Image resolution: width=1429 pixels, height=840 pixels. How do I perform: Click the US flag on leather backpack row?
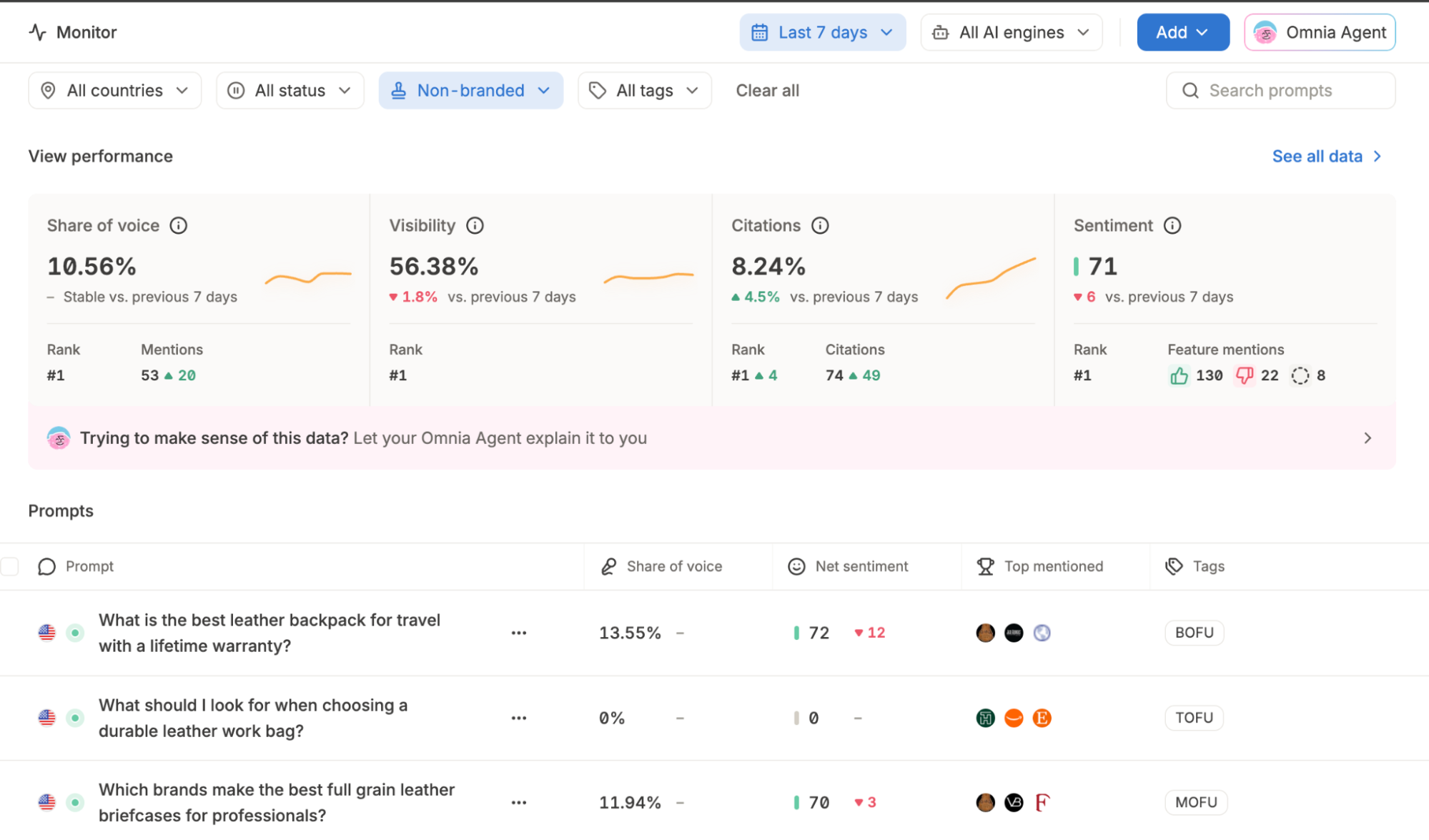[x=47, y=633]
